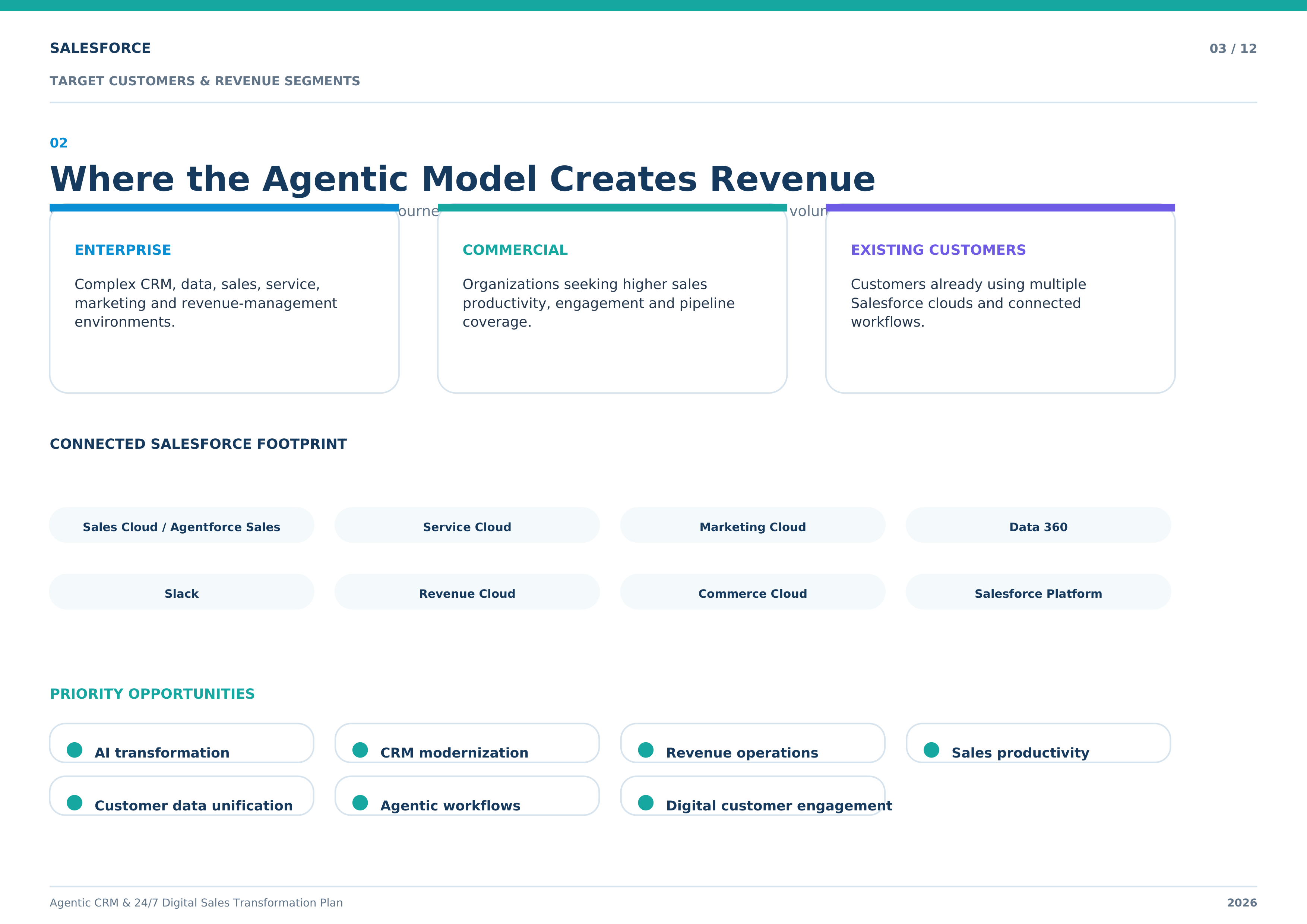1307x924 pixels.
Task: Select the Agentic workflows label
Action: [450, 806]
